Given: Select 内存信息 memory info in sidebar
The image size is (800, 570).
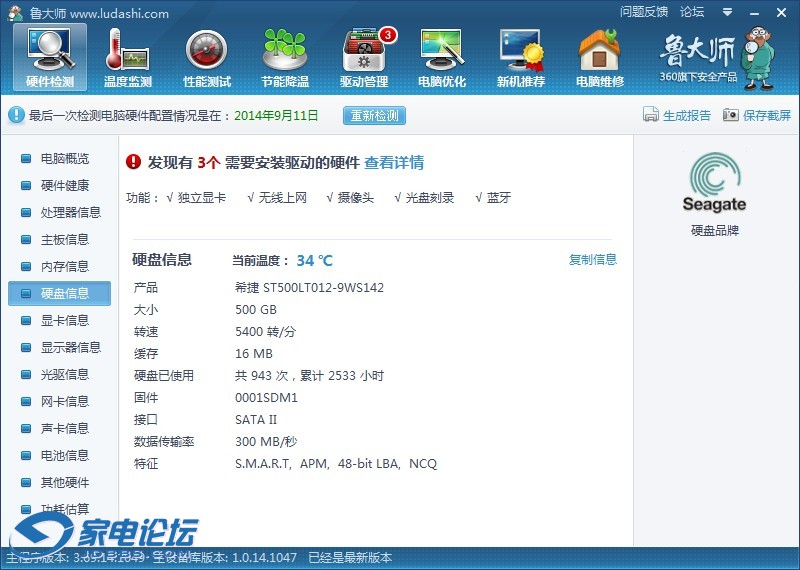Looking at the screenshot, I should click(64, 267).
